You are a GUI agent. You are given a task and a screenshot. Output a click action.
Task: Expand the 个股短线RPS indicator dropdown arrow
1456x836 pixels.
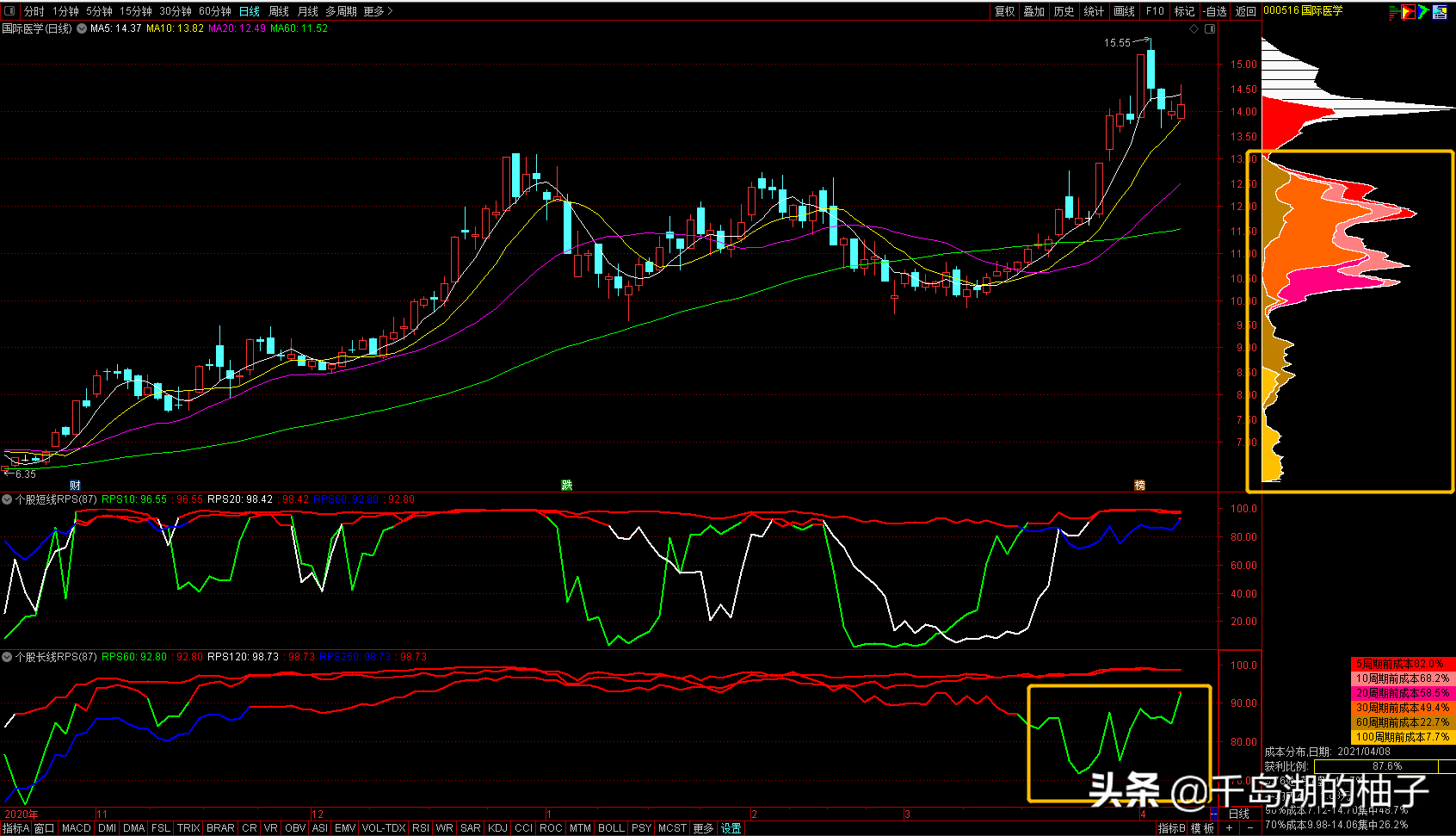[x=7, y=499]
